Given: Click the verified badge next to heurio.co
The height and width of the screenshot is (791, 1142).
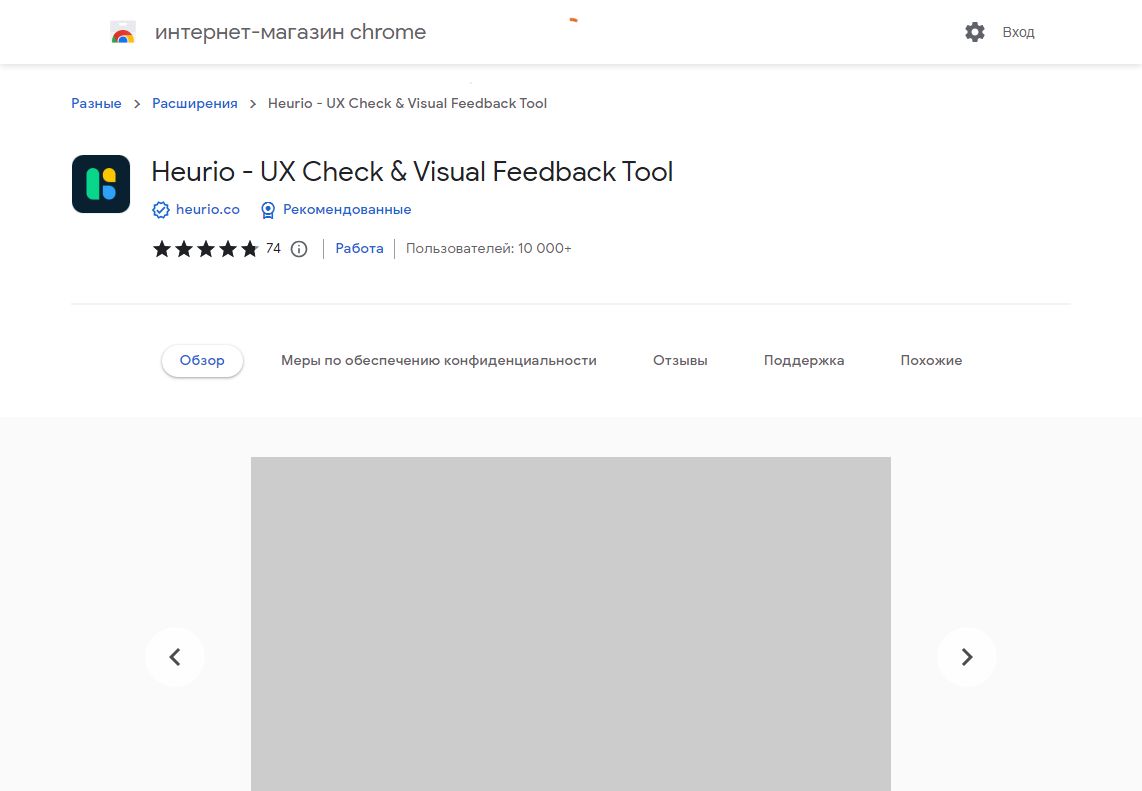Looking at the screenshot, I should coord(160,210).
